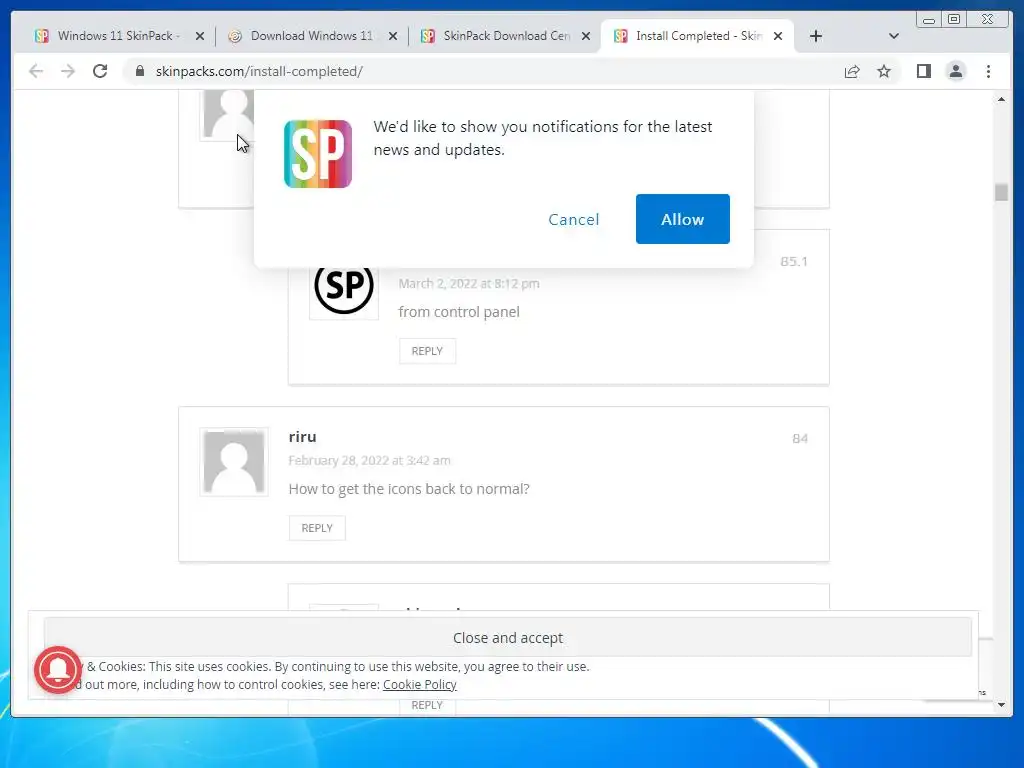Go back to the previous page
Screen dimensions: 1024x768
(x=36, y=71)
